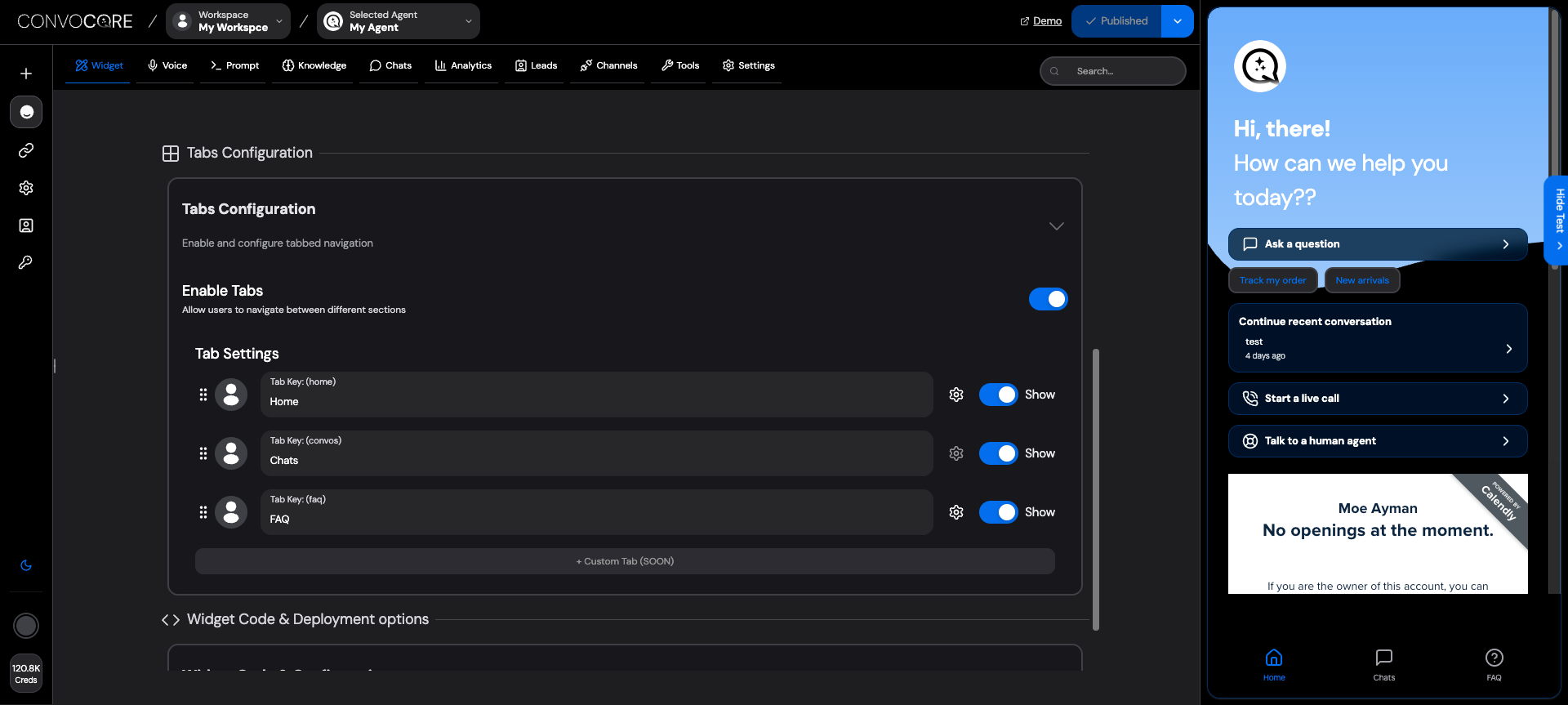The height and width of the screenshot is (705, 1568).
Task: Click the New arrivals chip
Action: [x=1362, y=280]
